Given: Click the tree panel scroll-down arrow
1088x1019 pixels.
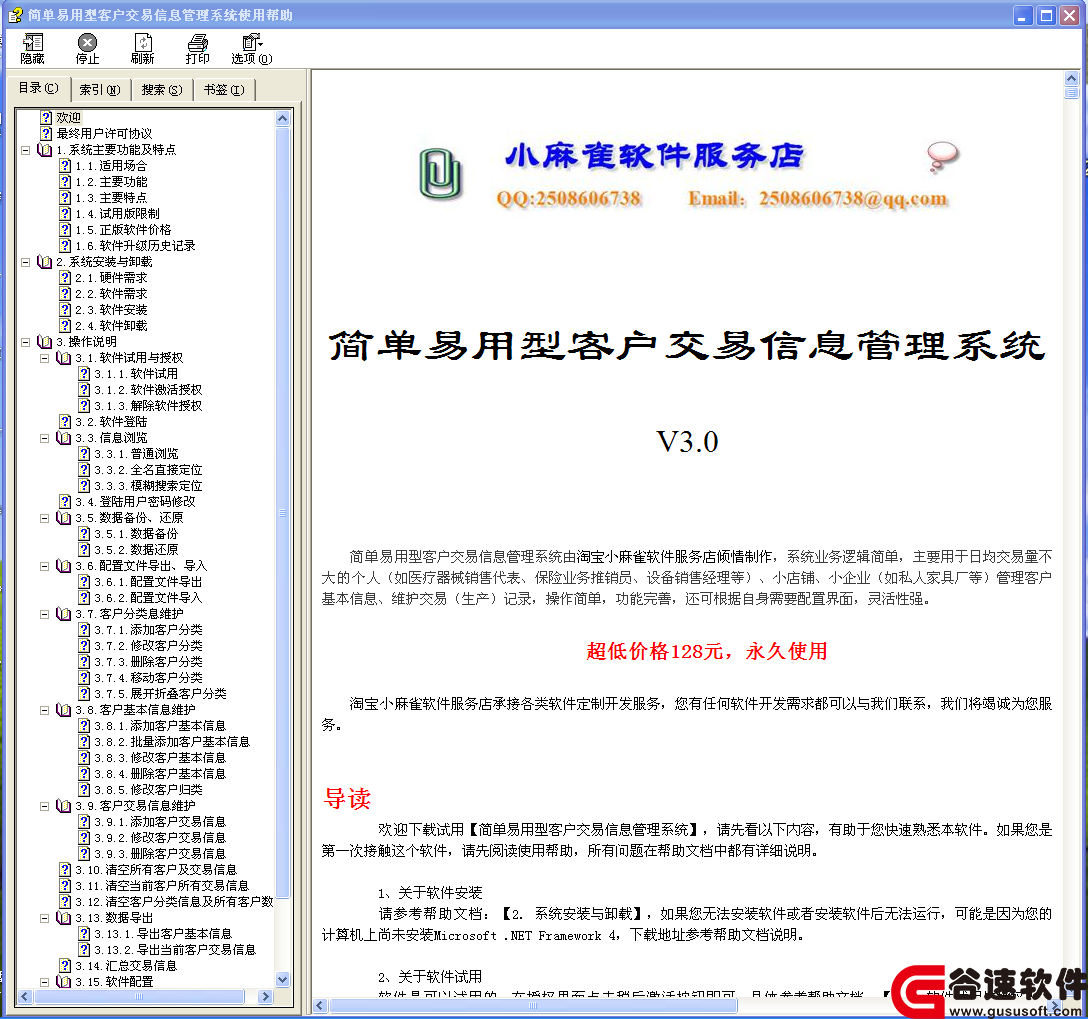Looking at the screenshot, I should (x=282, y=979).
